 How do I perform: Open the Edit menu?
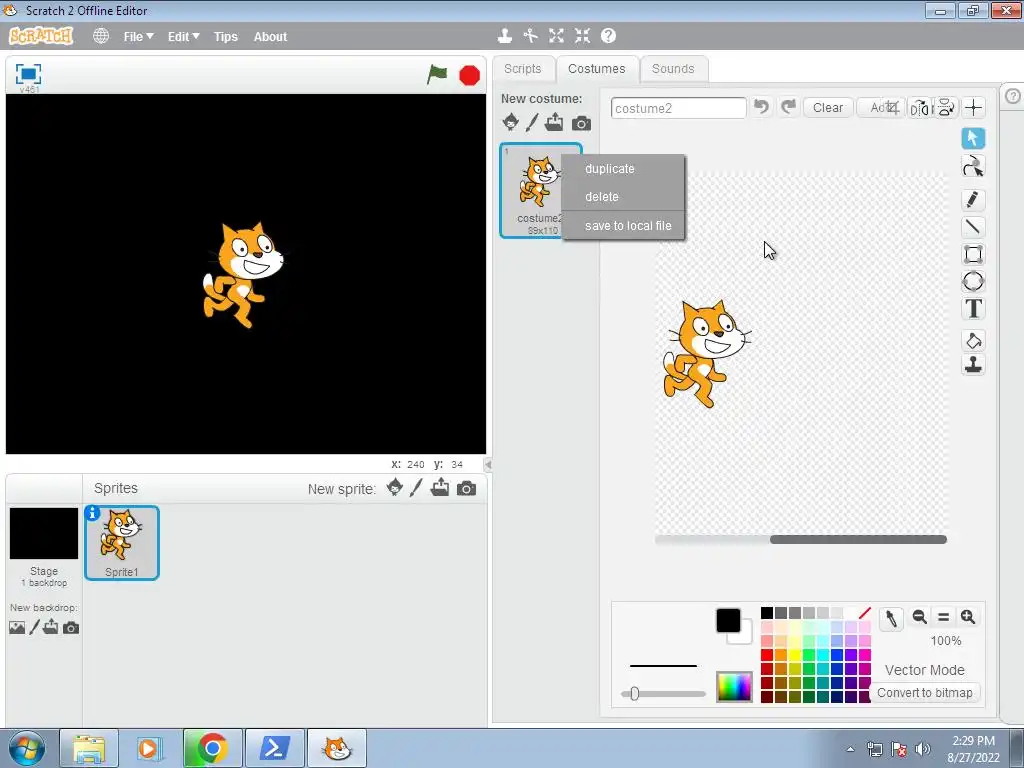click(x=184, y=37)
